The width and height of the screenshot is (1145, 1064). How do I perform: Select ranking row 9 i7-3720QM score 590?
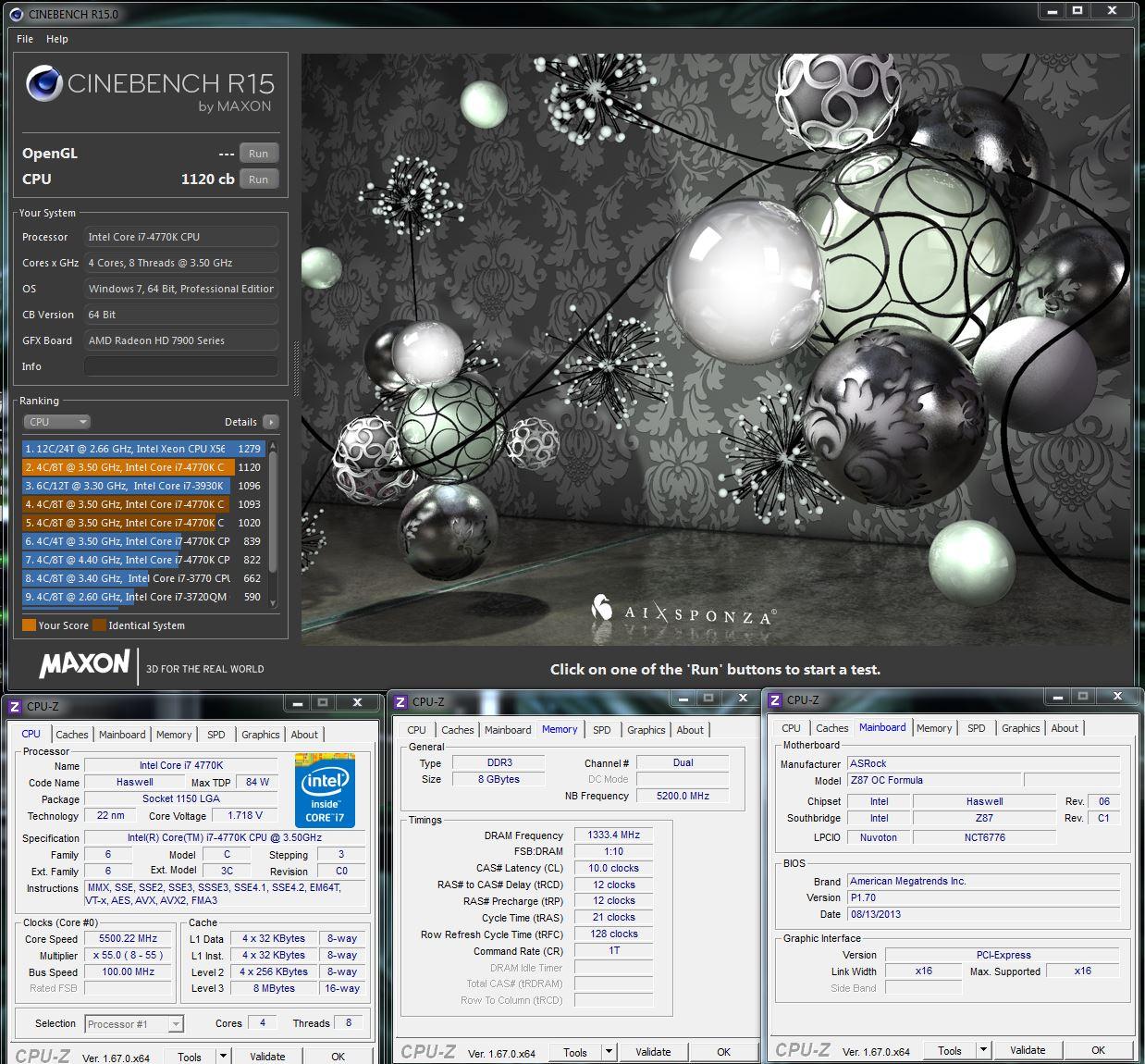click(144, 597)
